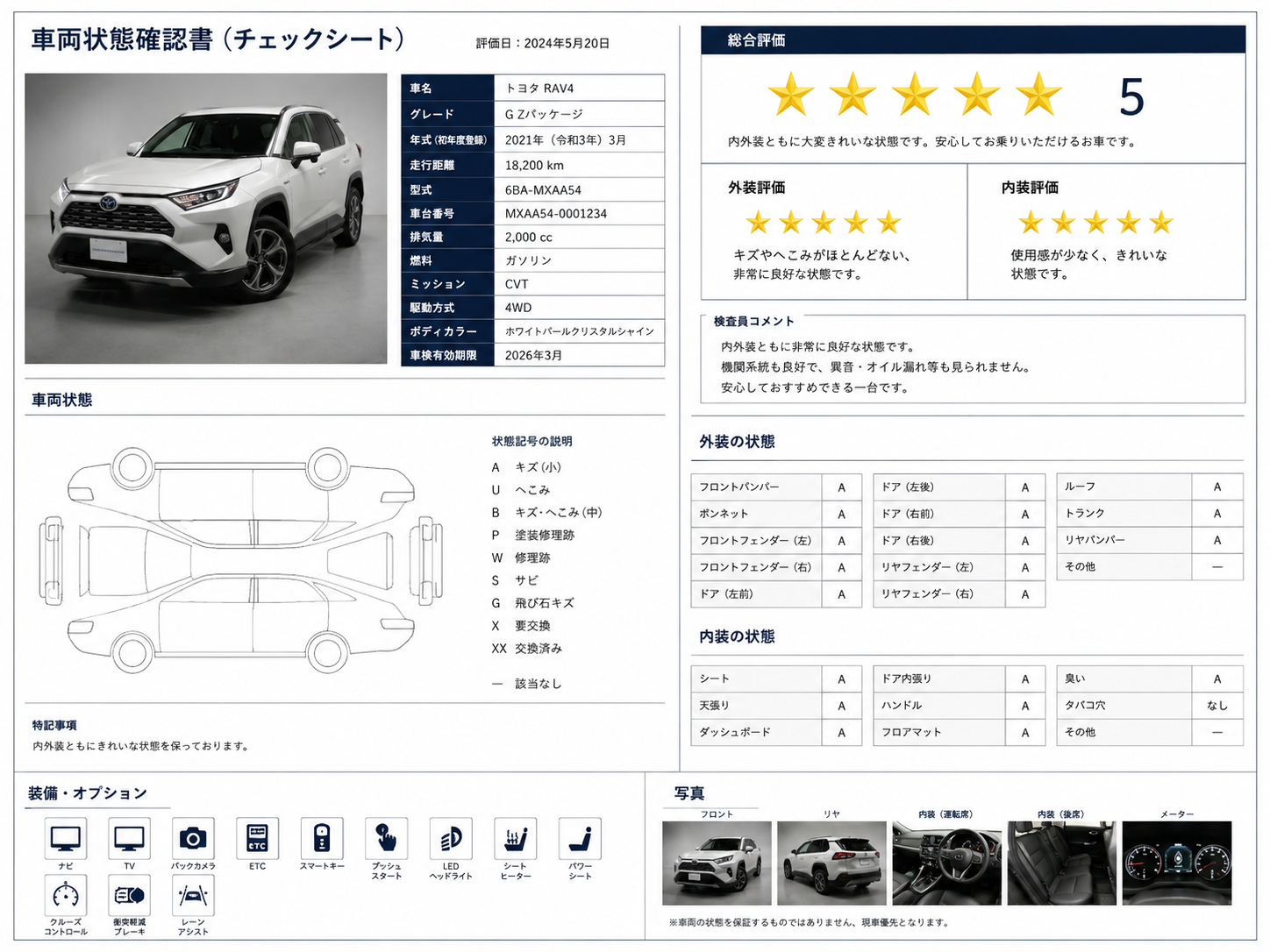Click the 評価日：2024年5月20日 date text

(543, 43)
